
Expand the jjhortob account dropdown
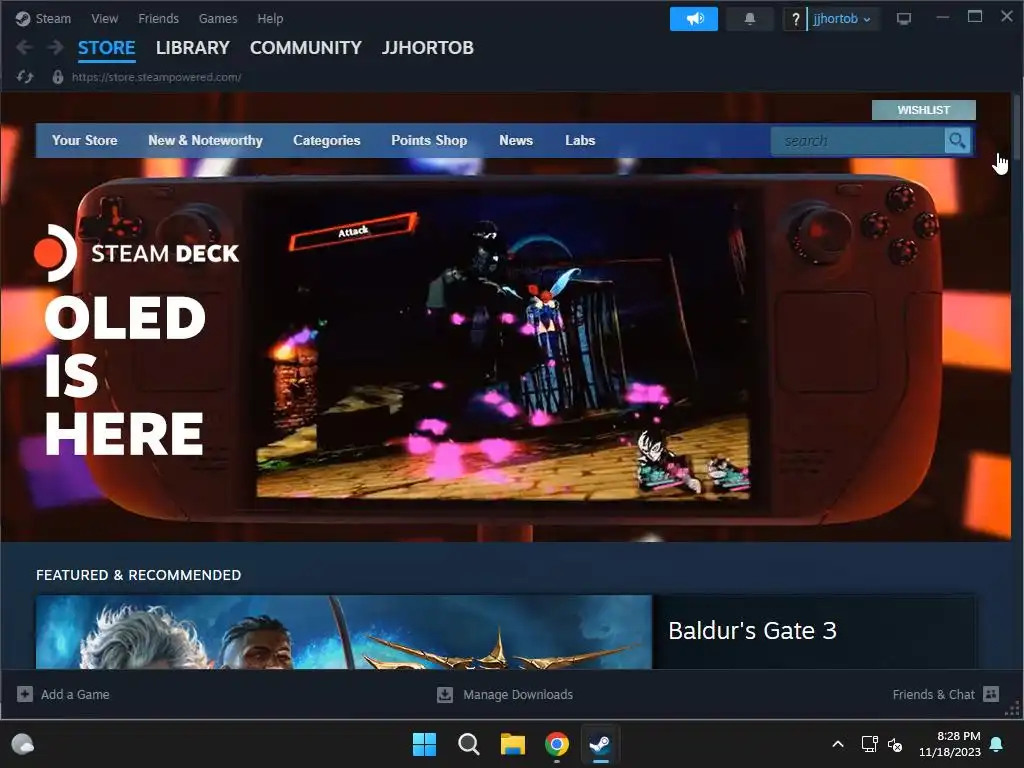[x=842, y=19]
